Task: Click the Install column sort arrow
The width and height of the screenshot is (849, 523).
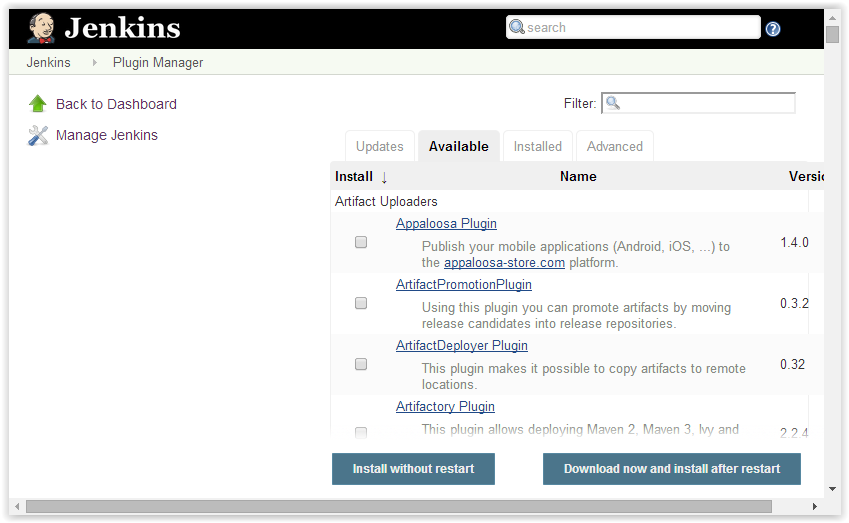Action: tap(384, 178)
